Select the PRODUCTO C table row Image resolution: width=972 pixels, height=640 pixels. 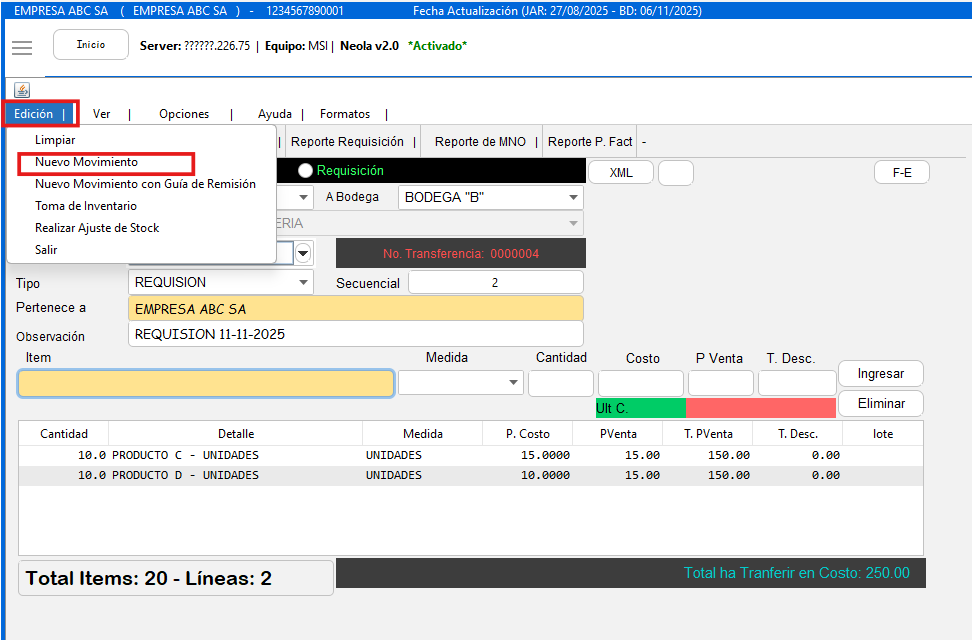pos(470,455)
